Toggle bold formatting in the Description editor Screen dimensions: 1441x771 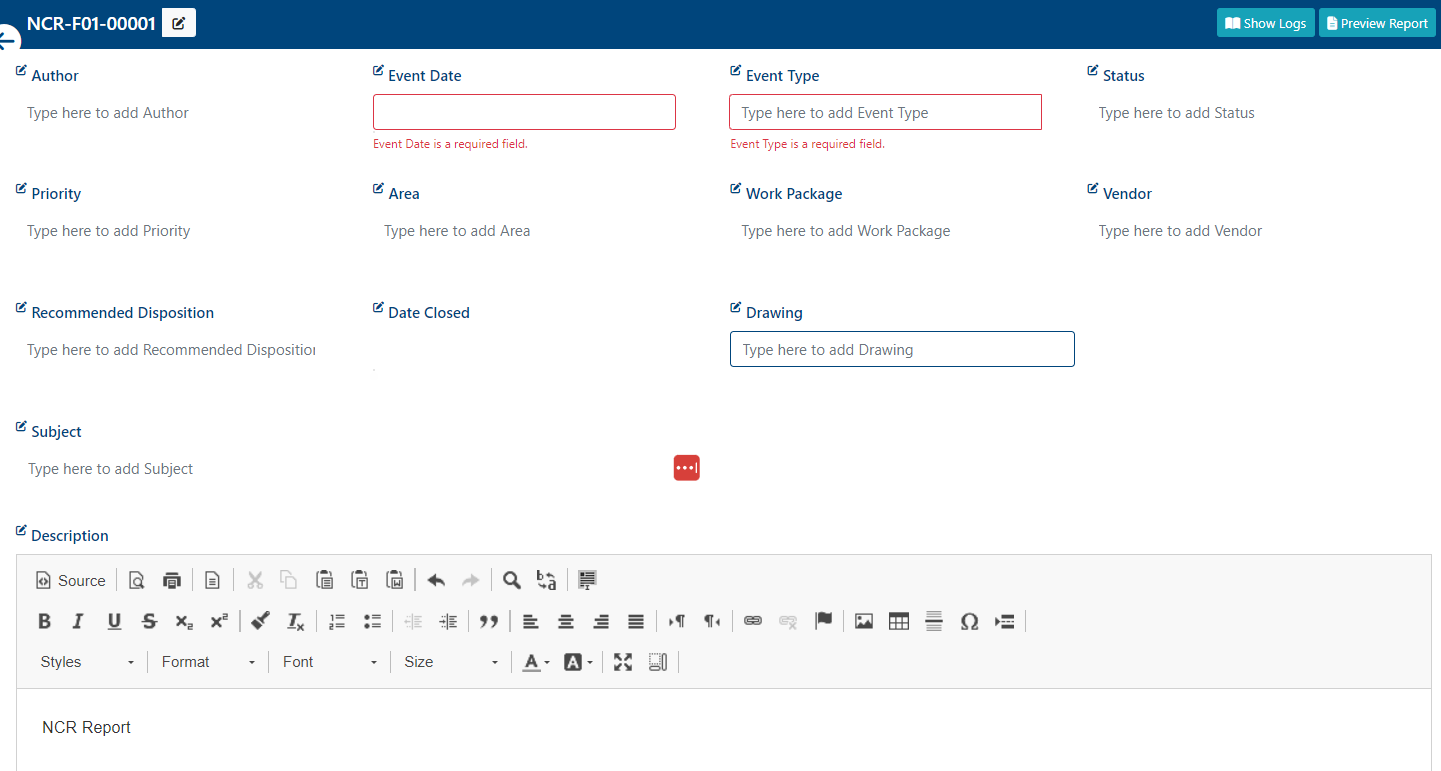point(44,621)
